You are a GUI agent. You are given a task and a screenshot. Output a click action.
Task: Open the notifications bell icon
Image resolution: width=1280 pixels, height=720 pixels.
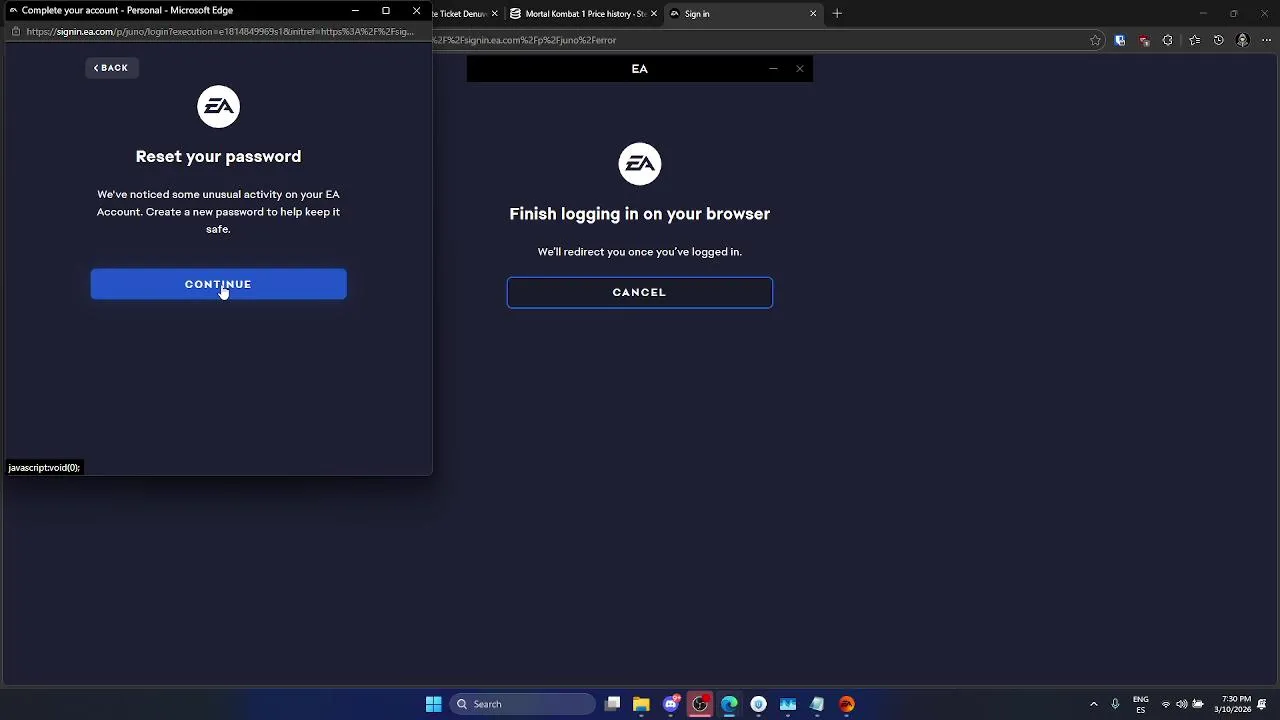pos(1263,704)
